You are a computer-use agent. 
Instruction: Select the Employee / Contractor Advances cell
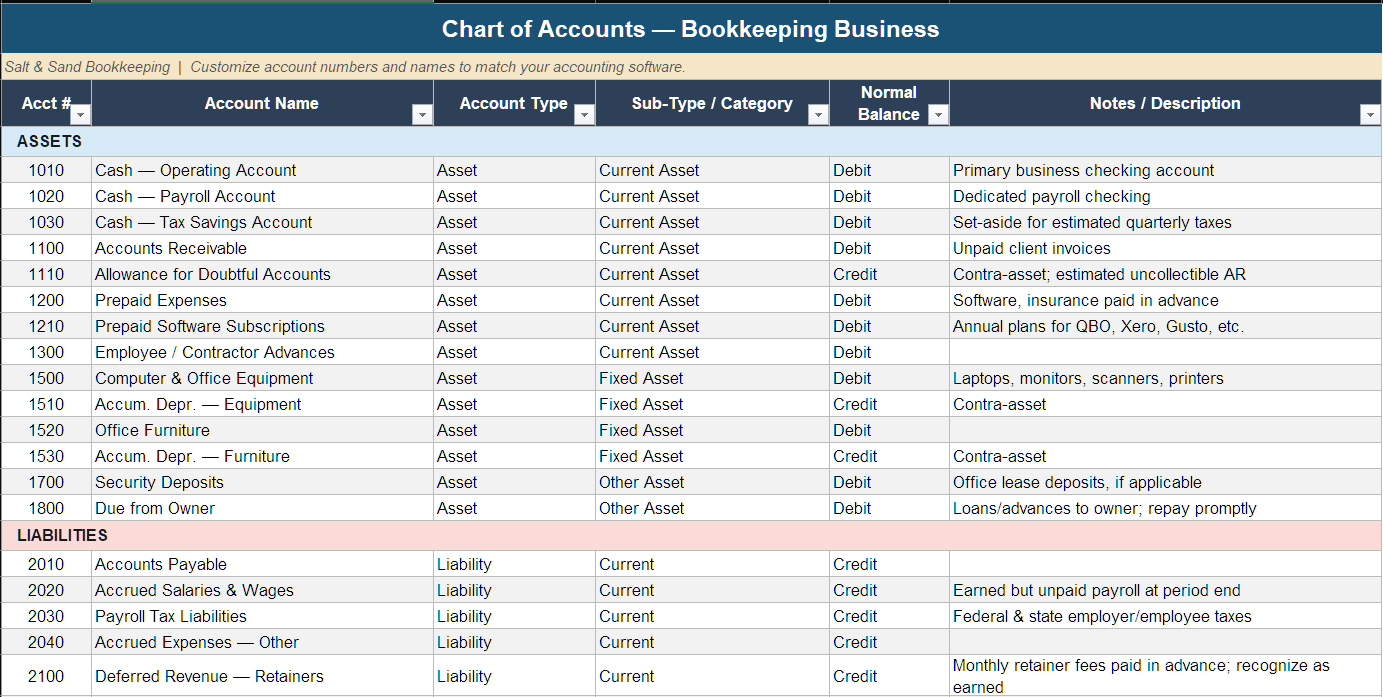pos(262,352)
